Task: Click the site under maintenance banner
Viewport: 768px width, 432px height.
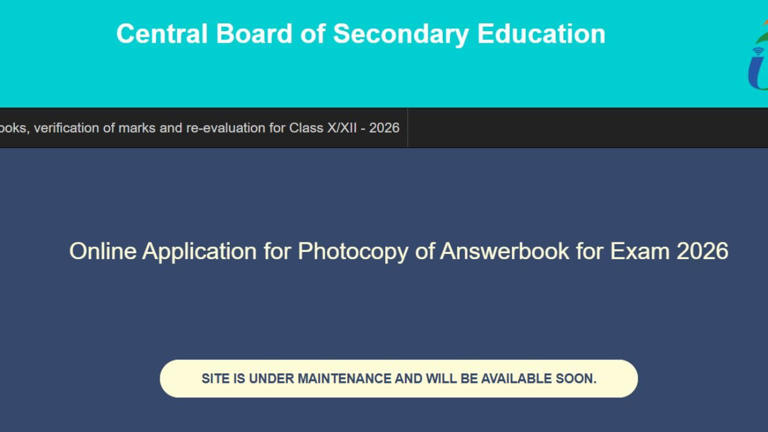Action: [x=399, y=379]
